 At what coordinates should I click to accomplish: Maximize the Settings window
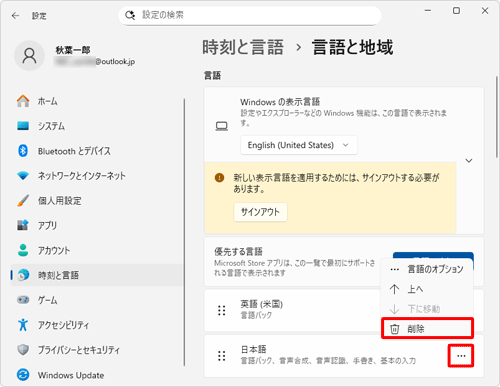(456, 11)
